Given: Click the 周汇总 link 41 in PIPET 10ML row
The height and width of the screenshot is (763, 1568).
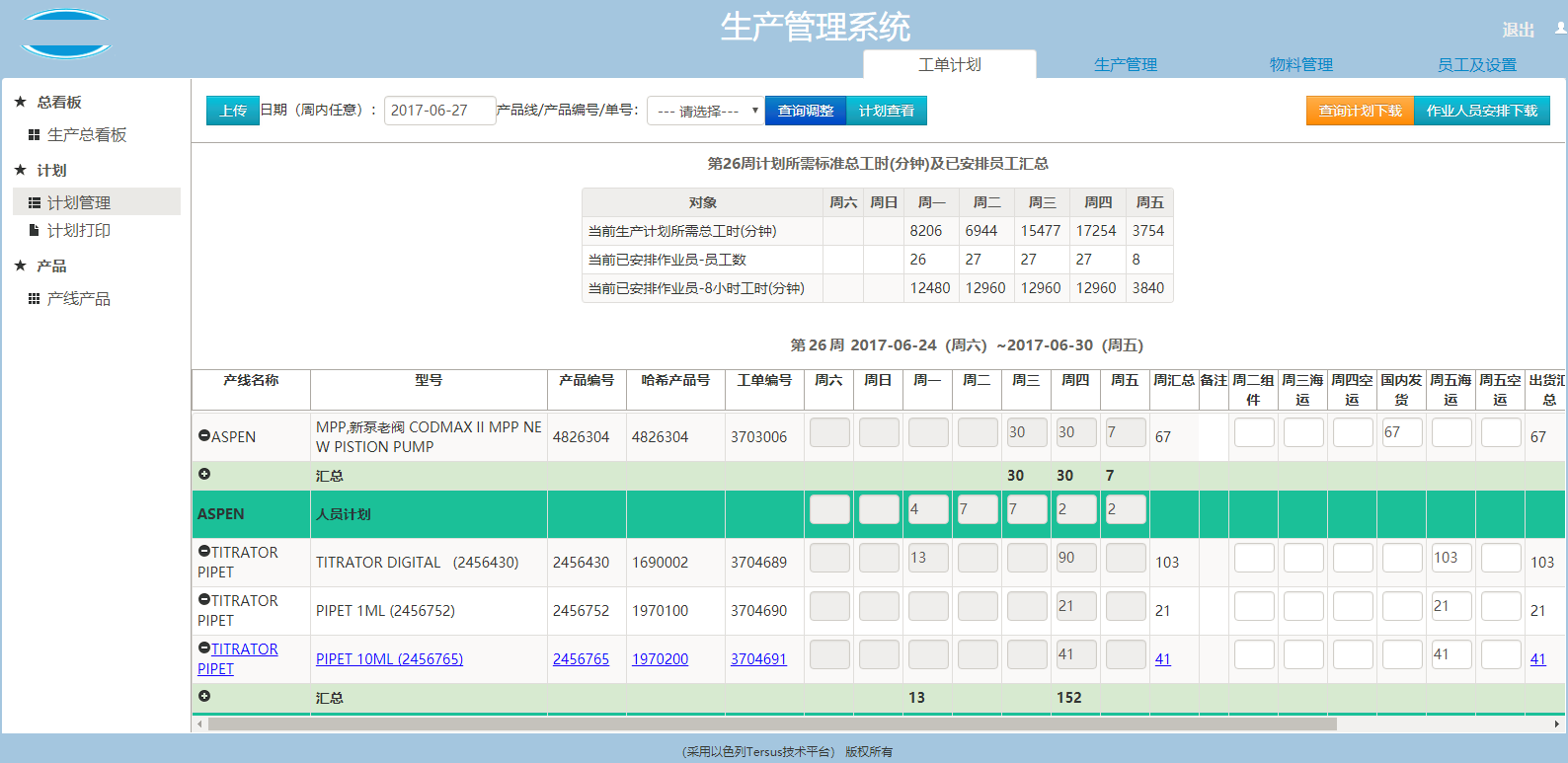Looking at the screenshot, I should [1162, 658].
